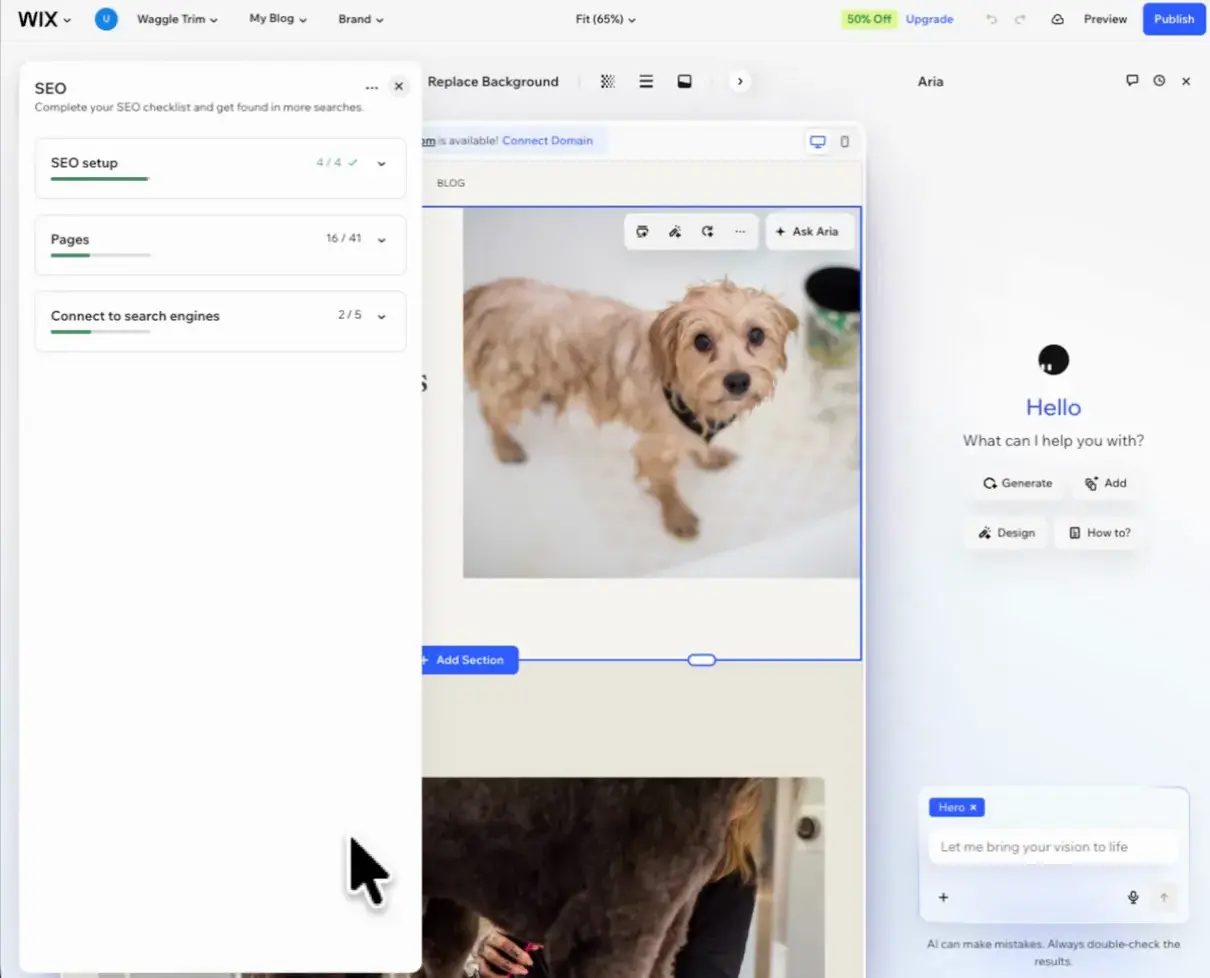Click the checkered pattern toolbar icon
The height and width of the screenshot is (978, 1210).
[x=607, y=82]
